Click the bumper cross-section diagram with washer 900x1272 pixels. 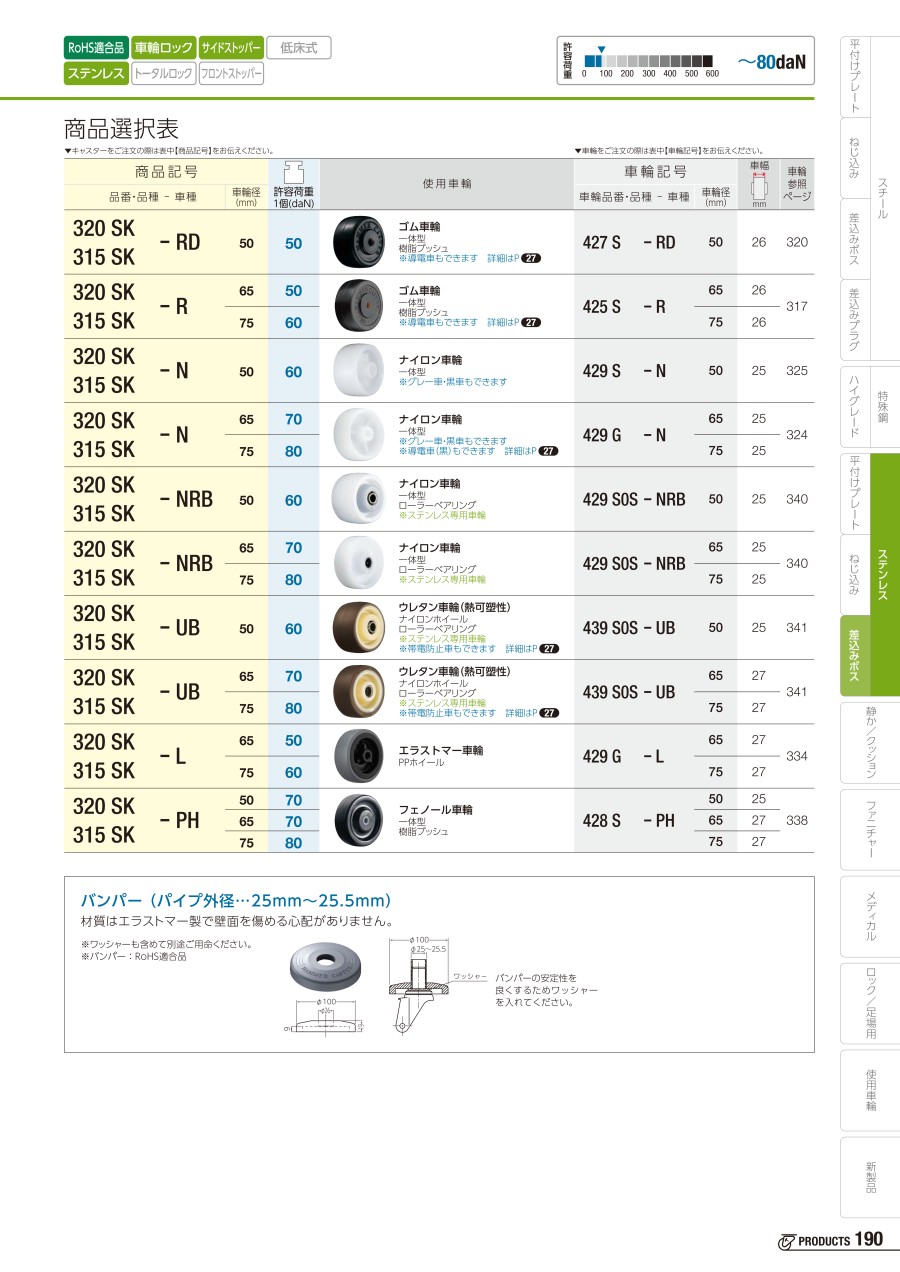click(418, 985)
